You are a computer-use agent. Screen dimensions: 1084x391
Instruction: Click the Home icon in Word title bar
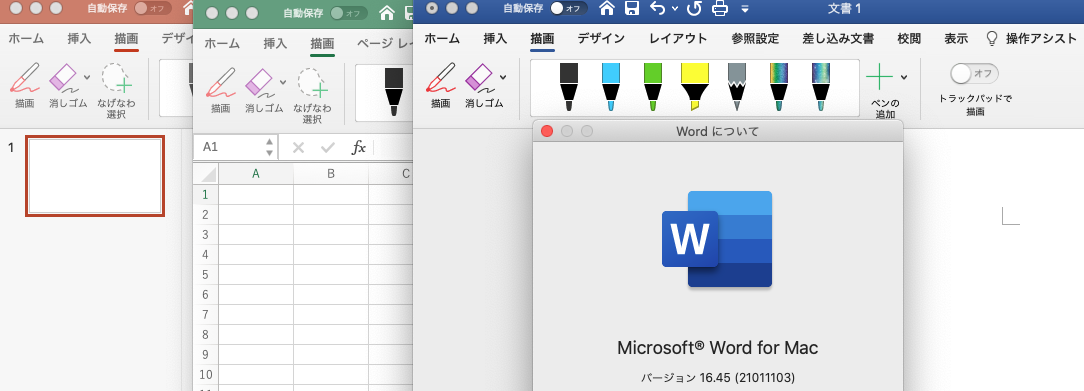pos(606,9)
